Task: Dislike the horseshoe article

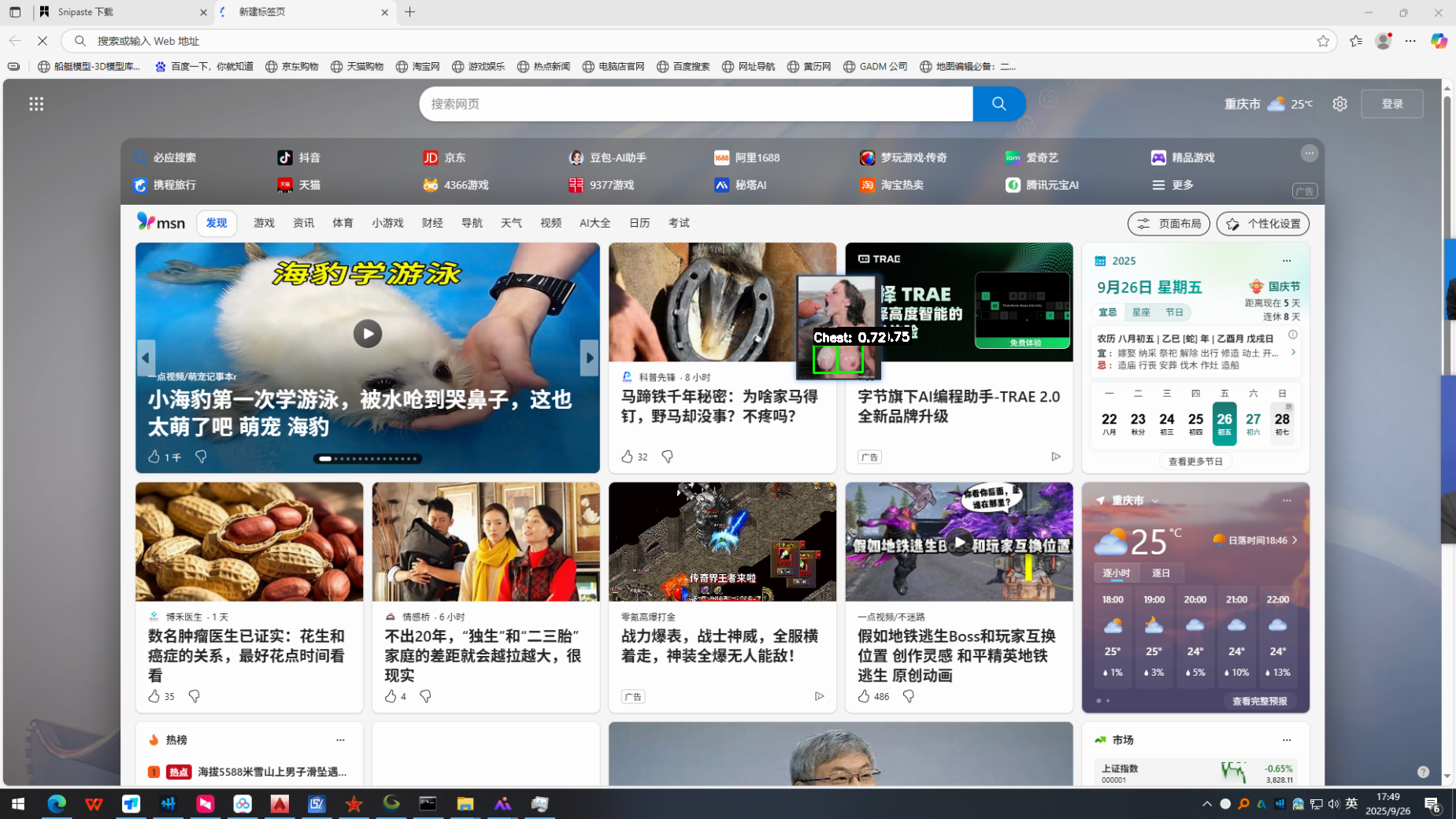Action: pos(667,457)
